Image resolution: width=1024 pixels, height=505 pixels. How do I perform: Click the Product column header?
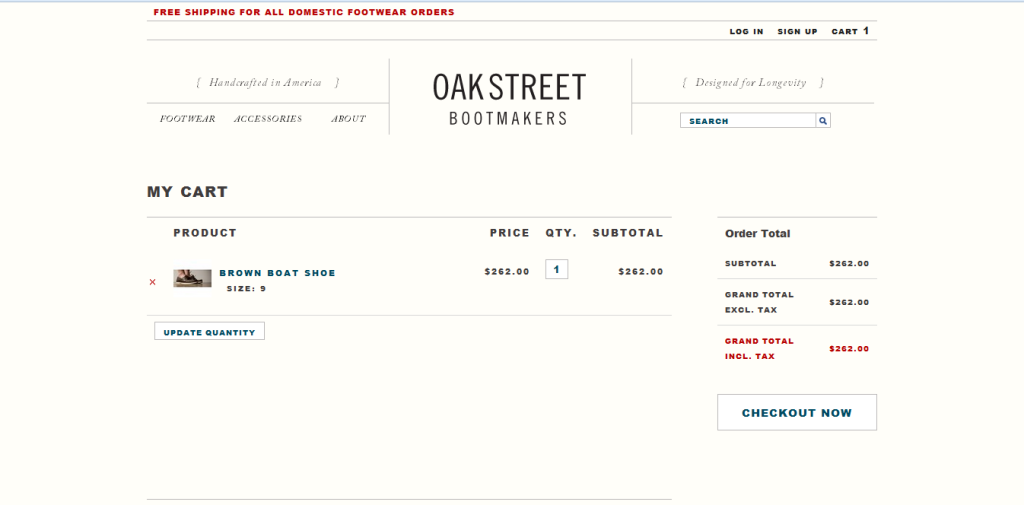205,233
